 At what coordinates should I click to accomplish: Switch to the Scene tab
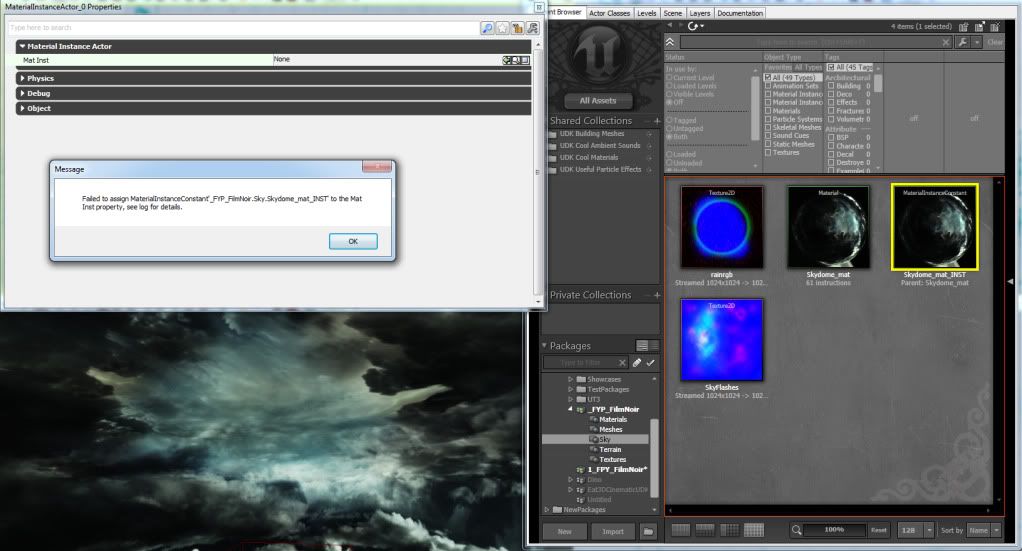673,13
